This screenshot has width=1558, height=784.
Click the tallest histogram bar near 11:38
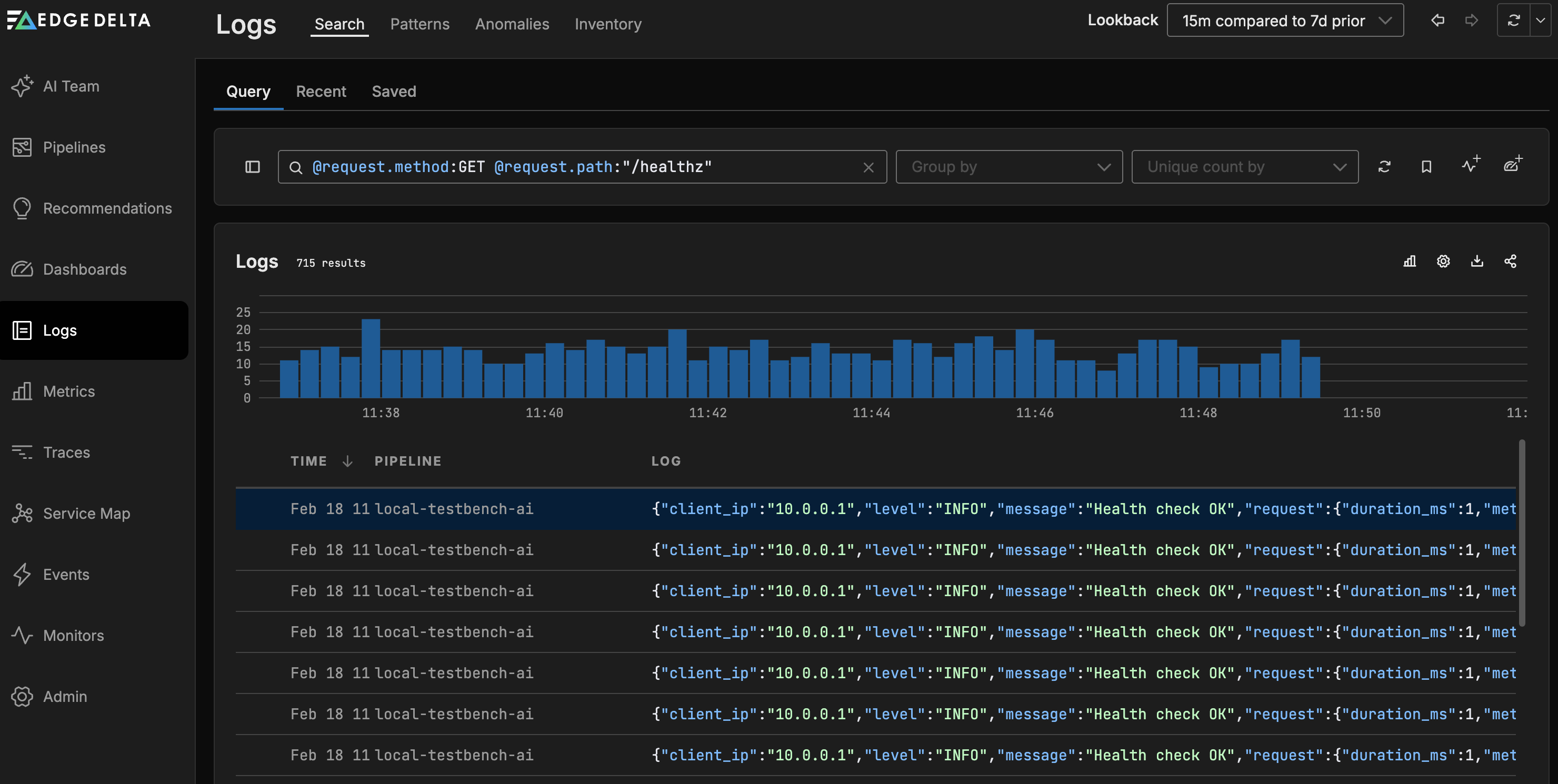click(371, 358)
